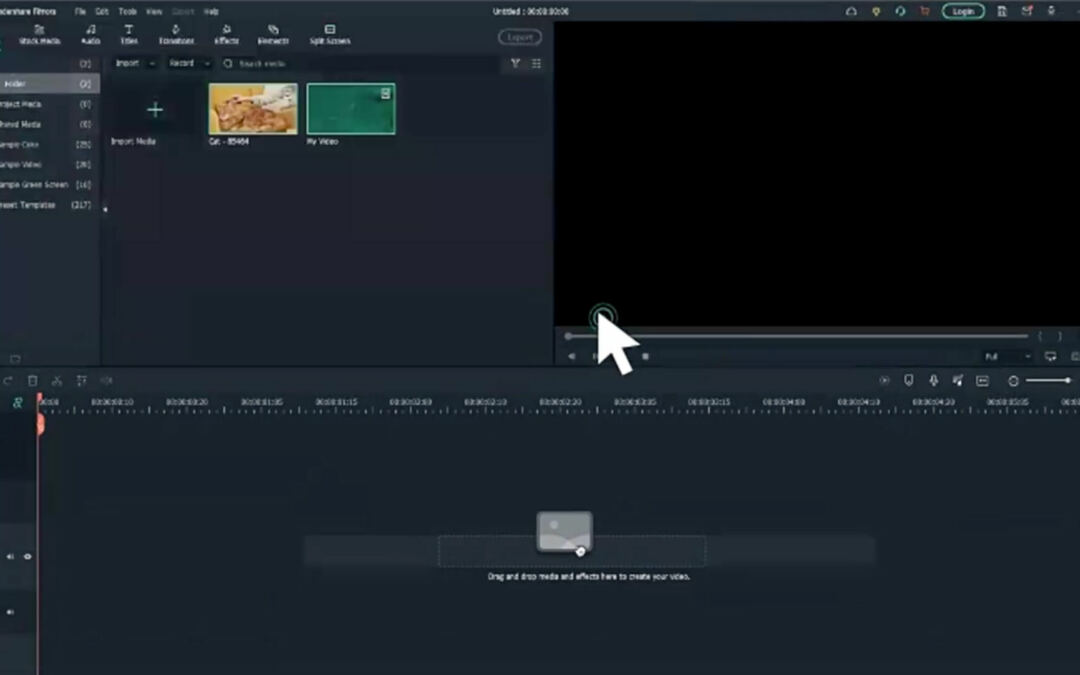This screenshot has width=1080, height=675.
Task: Open the Audio library tab
Action: point(91,35)
